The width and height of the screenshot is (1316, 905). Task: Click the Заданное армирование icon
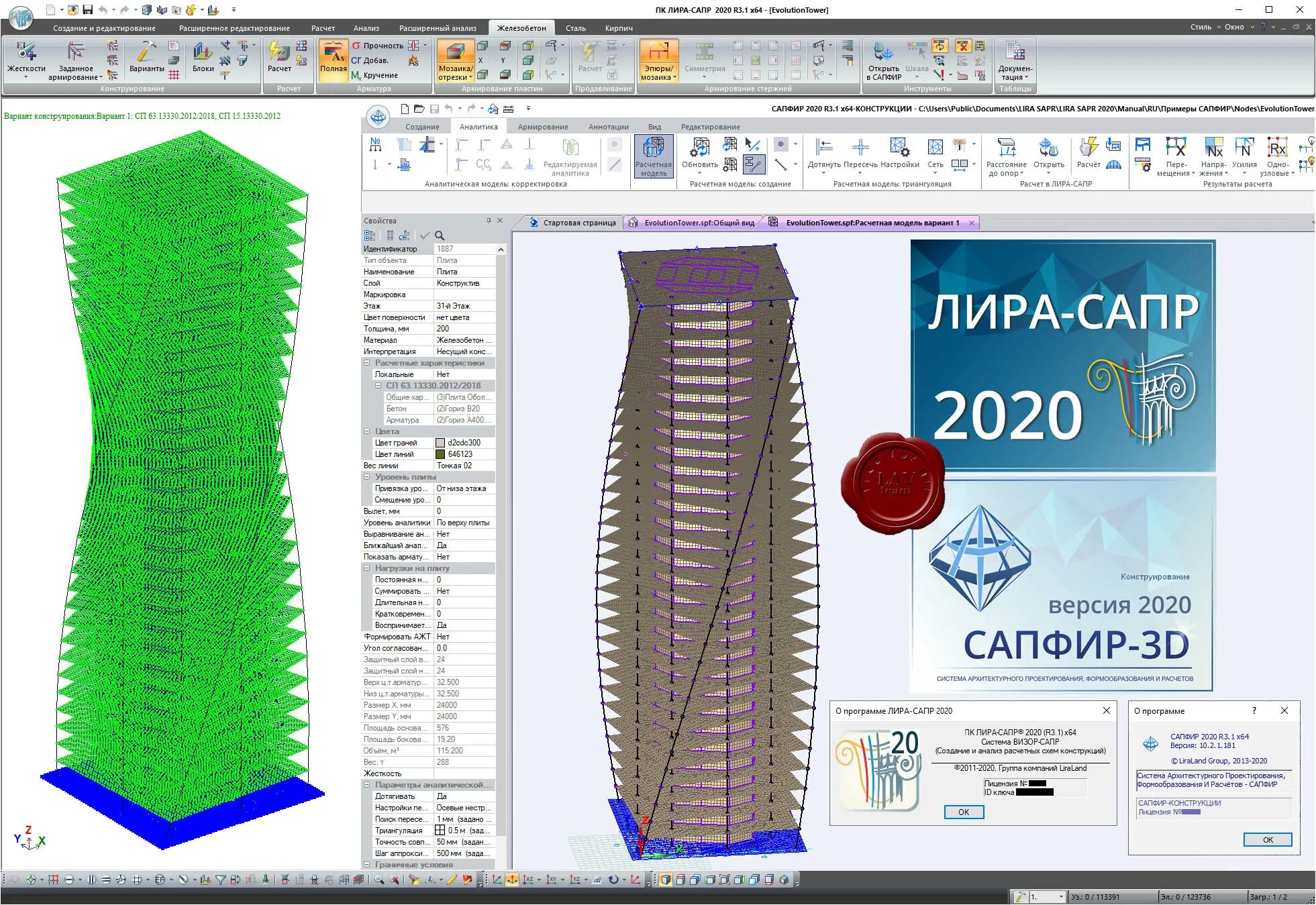tap(76, 52)
